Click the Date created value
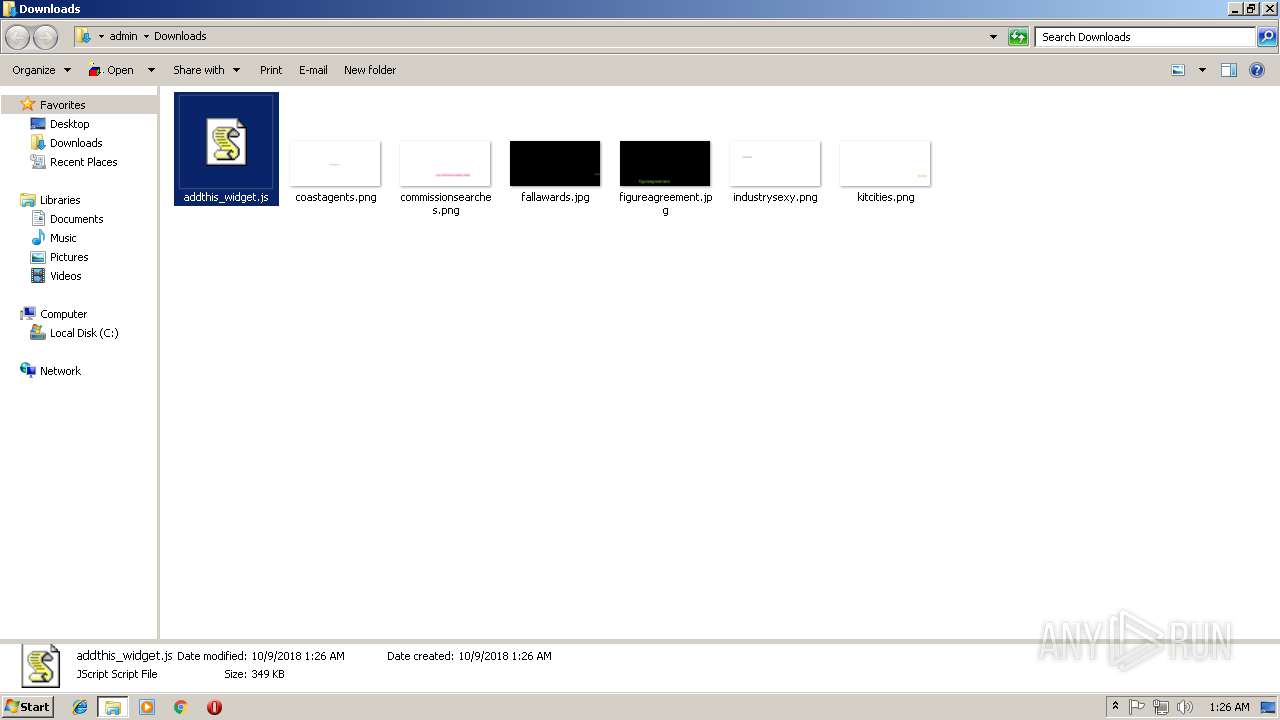Image resolution: width=1280 pixels, height=720 pixels. [x=505, y=656]
